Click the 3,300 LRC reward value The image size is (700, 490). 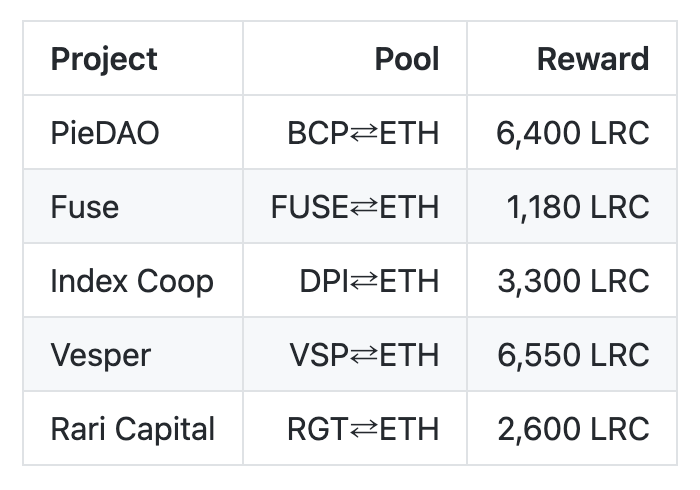tap(574, 281)
